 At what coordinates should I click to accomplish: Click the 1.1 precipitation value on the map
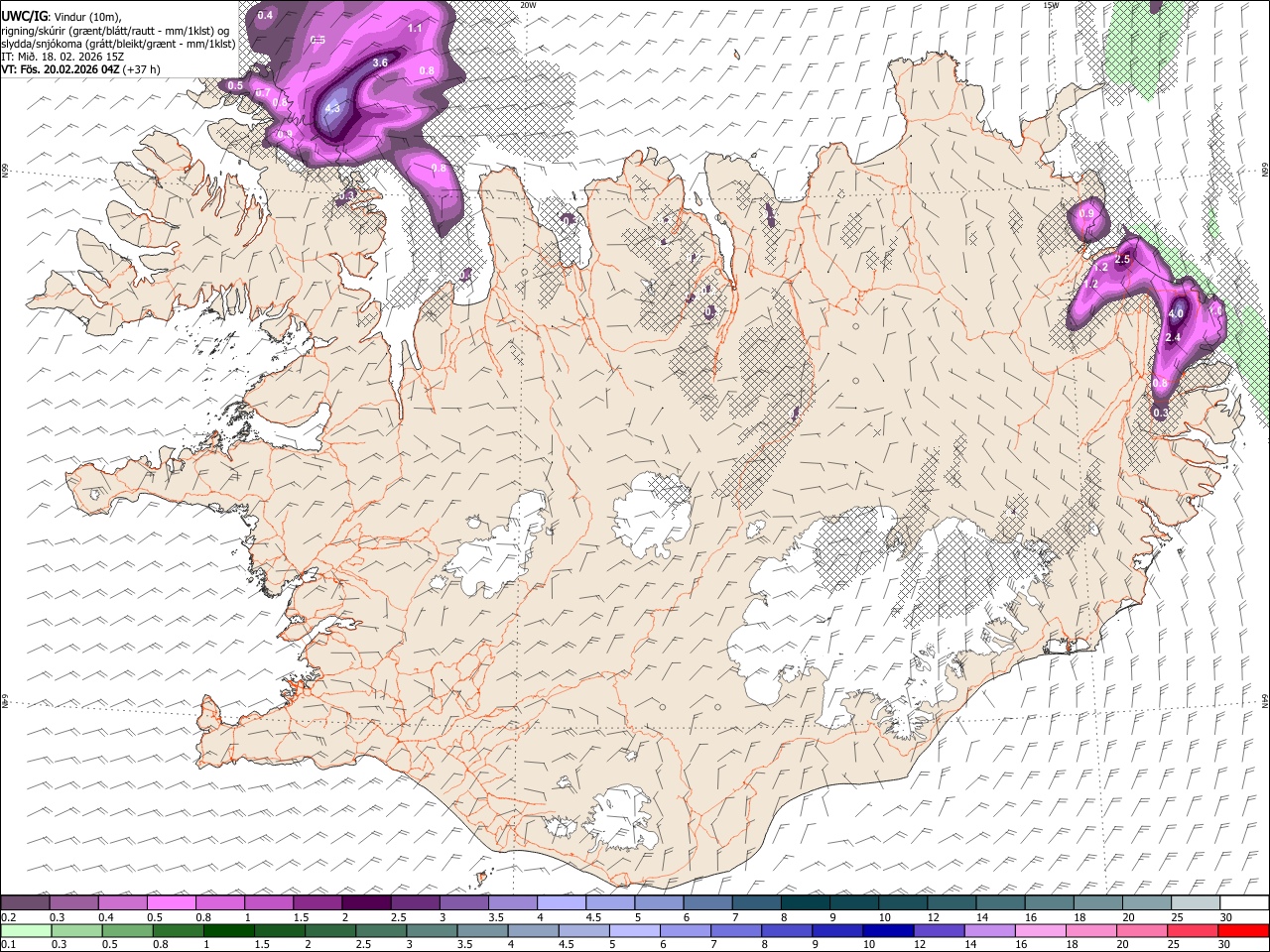tap(415, 28)
